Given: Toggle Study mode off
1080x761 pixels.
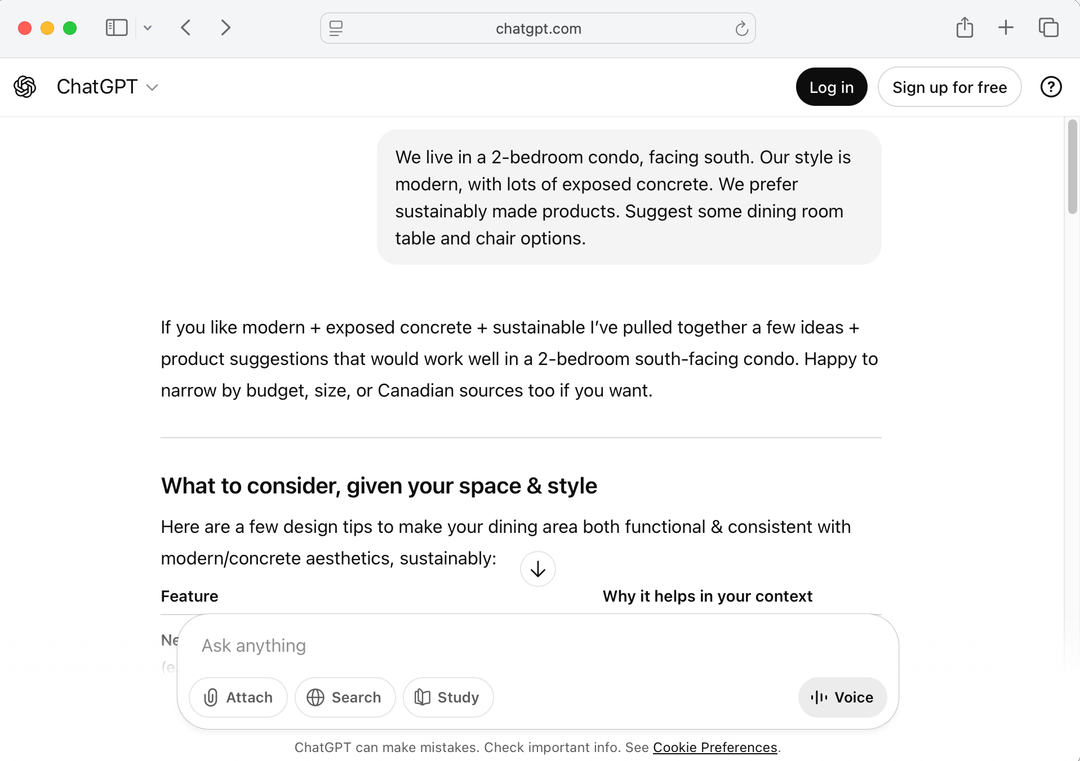Looking at the screenshot, I should click(x=448, y=697).
